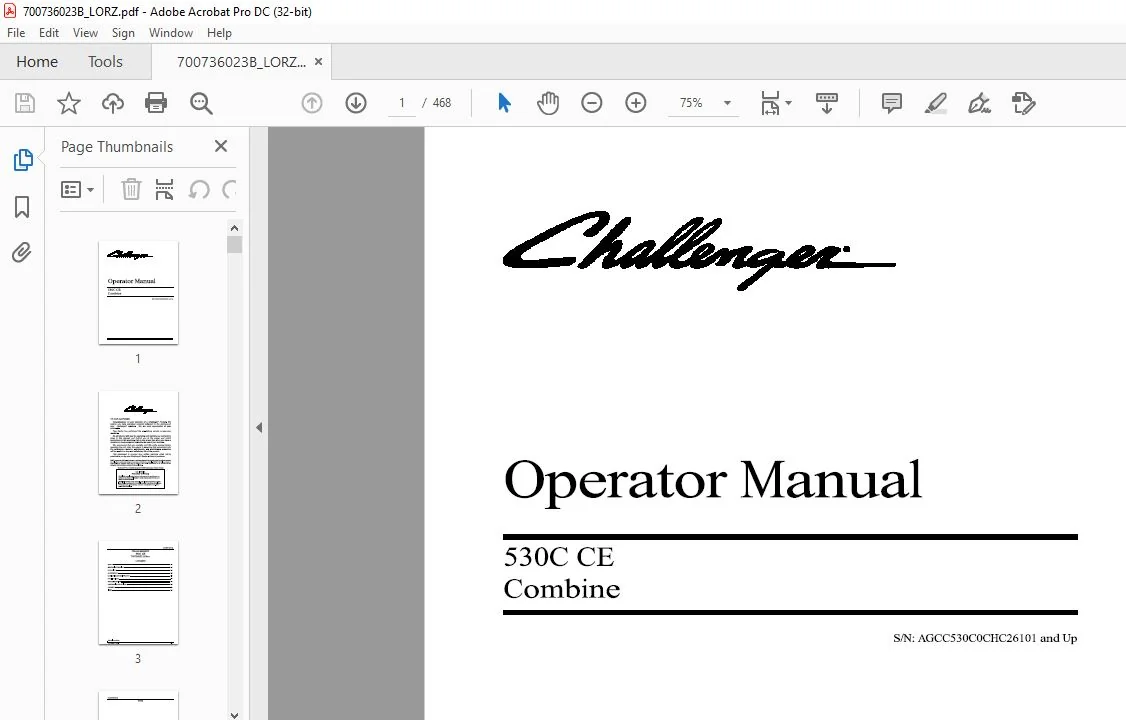Click thumbnail scrollbar up arrow
Image resolution: width=1126 pixels, height=720 pixels.
tap(234, 228)
